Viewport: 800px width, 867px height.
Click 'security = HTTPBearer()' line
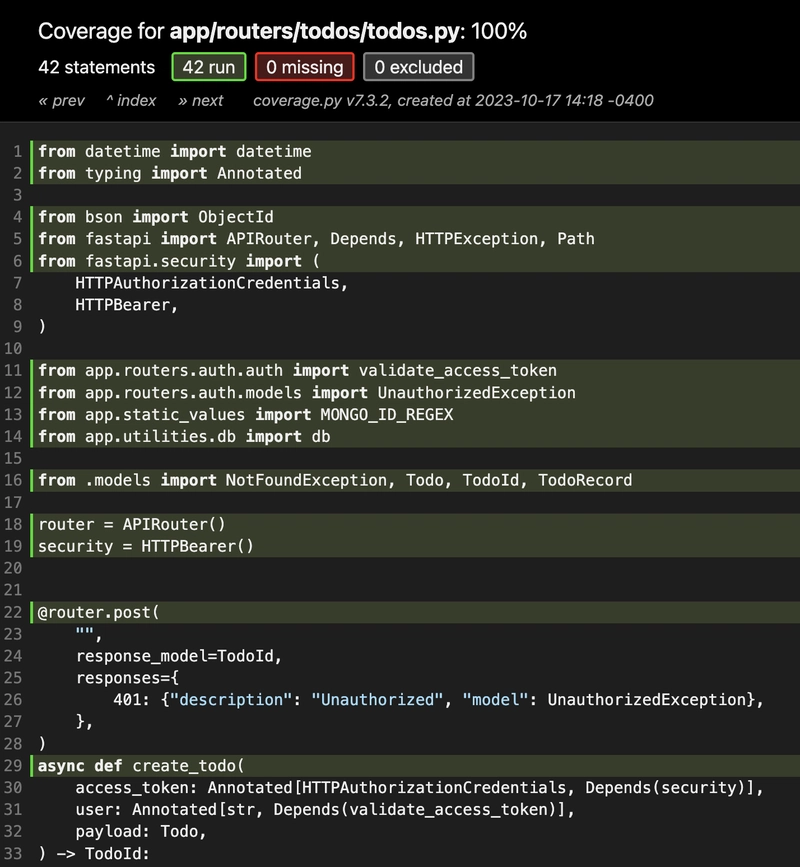point(146,546)
